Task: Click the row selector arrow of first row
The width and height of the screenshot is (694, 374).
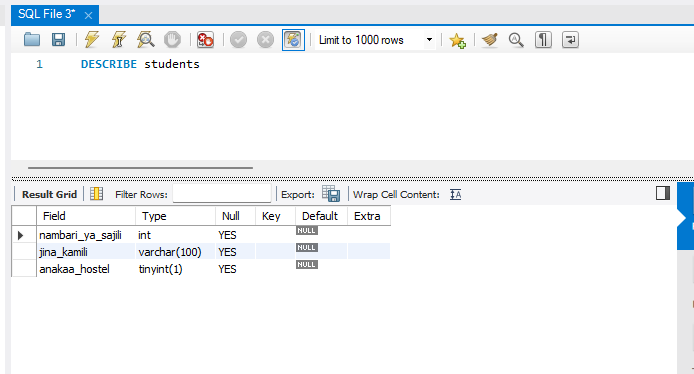Action: (x=21, y=235)
